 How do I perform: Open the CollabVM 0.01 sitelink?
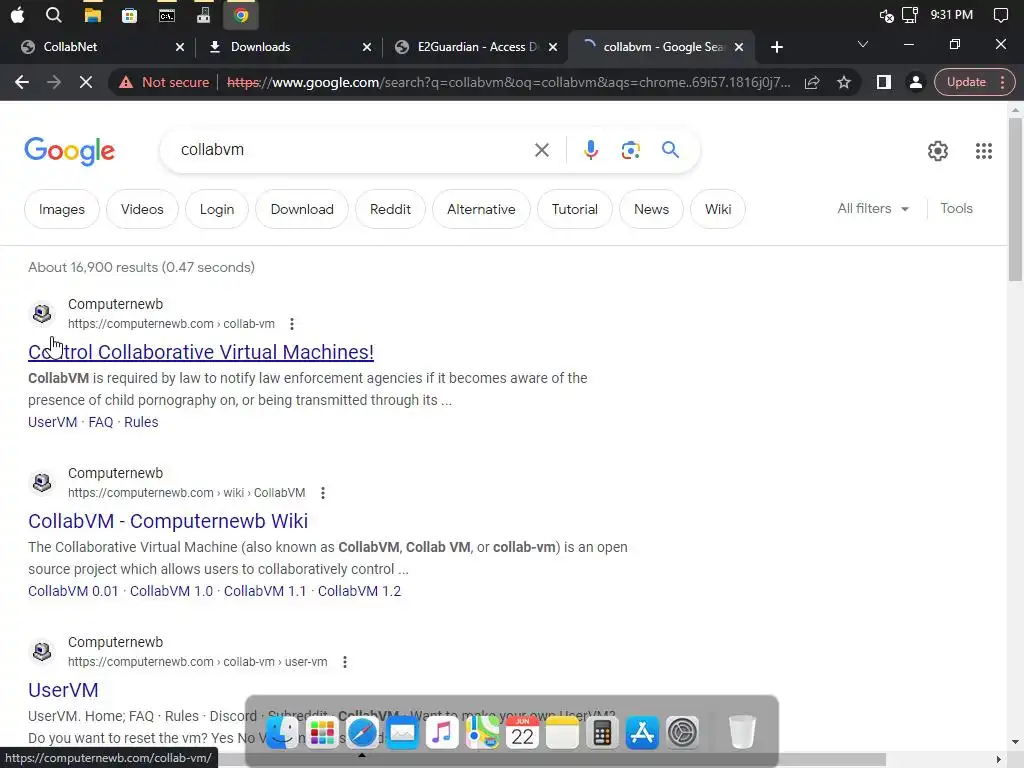point(73,591)
